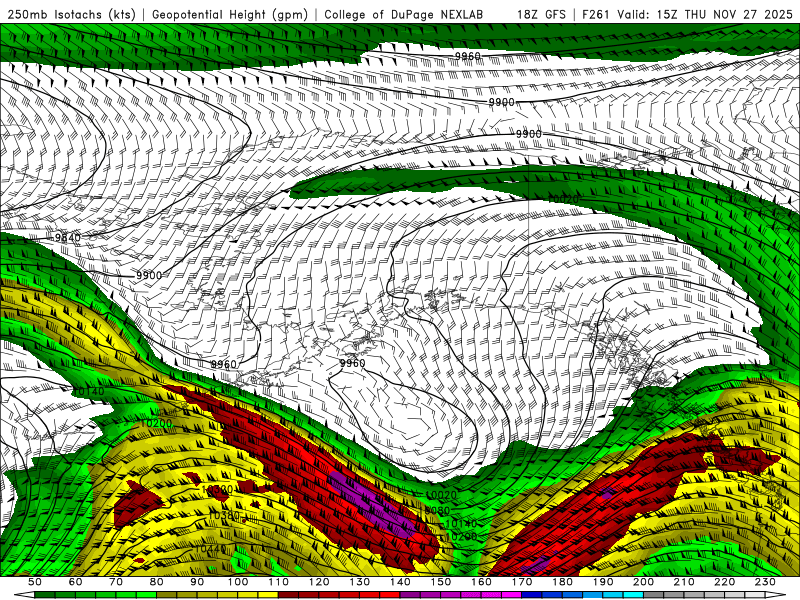The image size is (800, 600).
Task: Click the 10380 contour label
Action: point(223,516)
